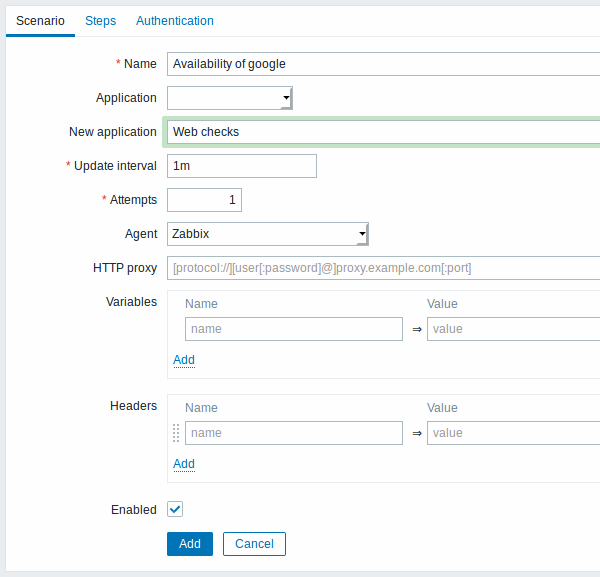Expand the Agent dropdown showing Zabbix
This screenshot has width=600, height=577.
click(x=267, y=234)
